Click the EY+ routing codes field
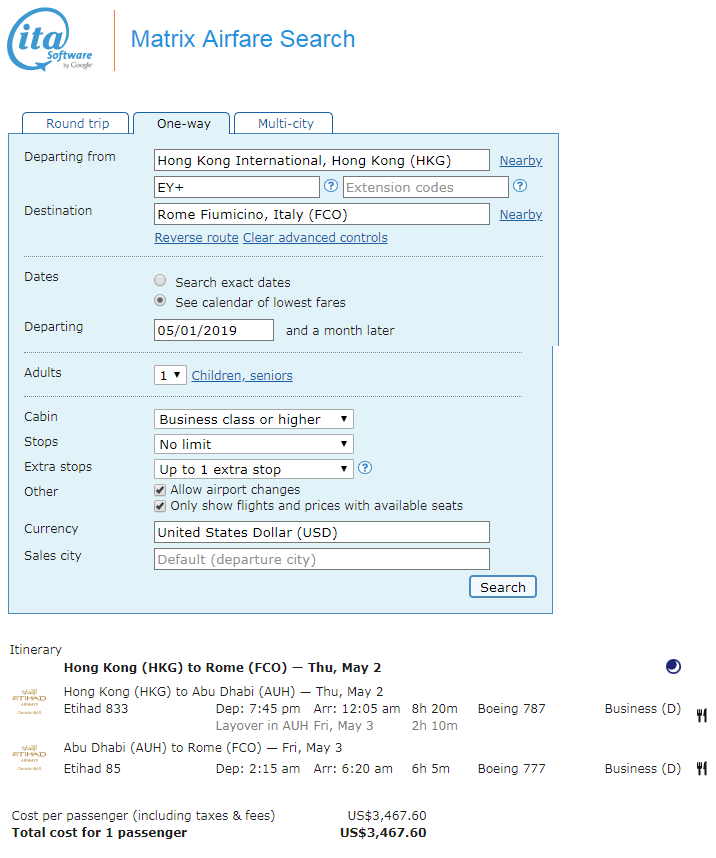The width and height of the screenshot is (716, 858). pyautogui.click(x=237, y=187)
